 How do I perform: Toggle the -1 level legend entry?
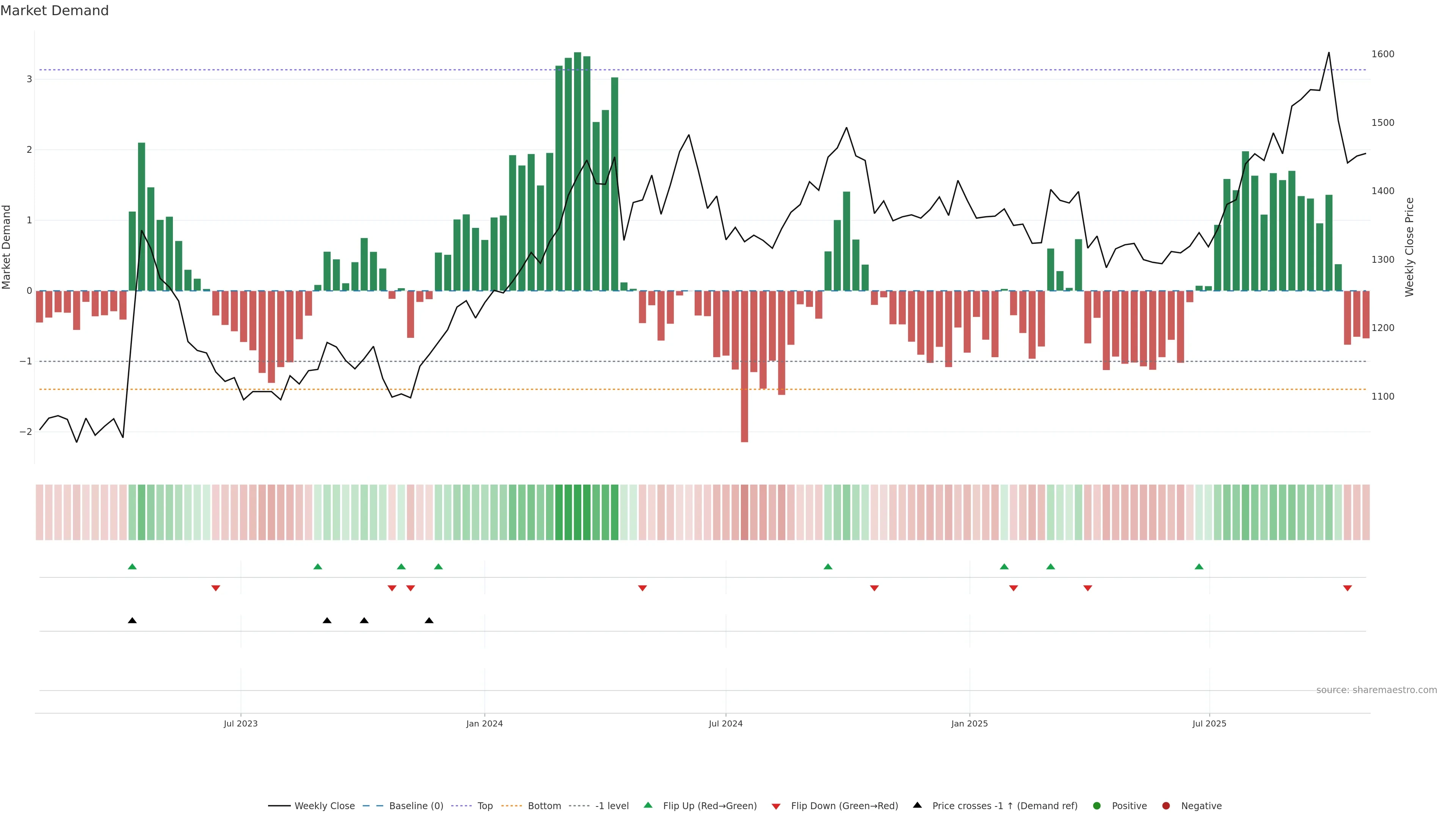coord(612,805)
